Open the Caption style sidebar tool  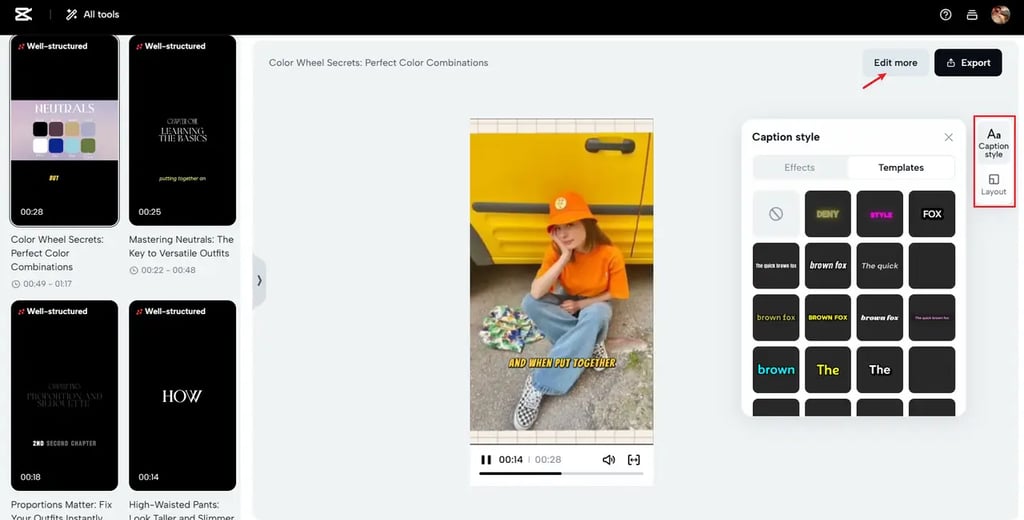point(993,142)
